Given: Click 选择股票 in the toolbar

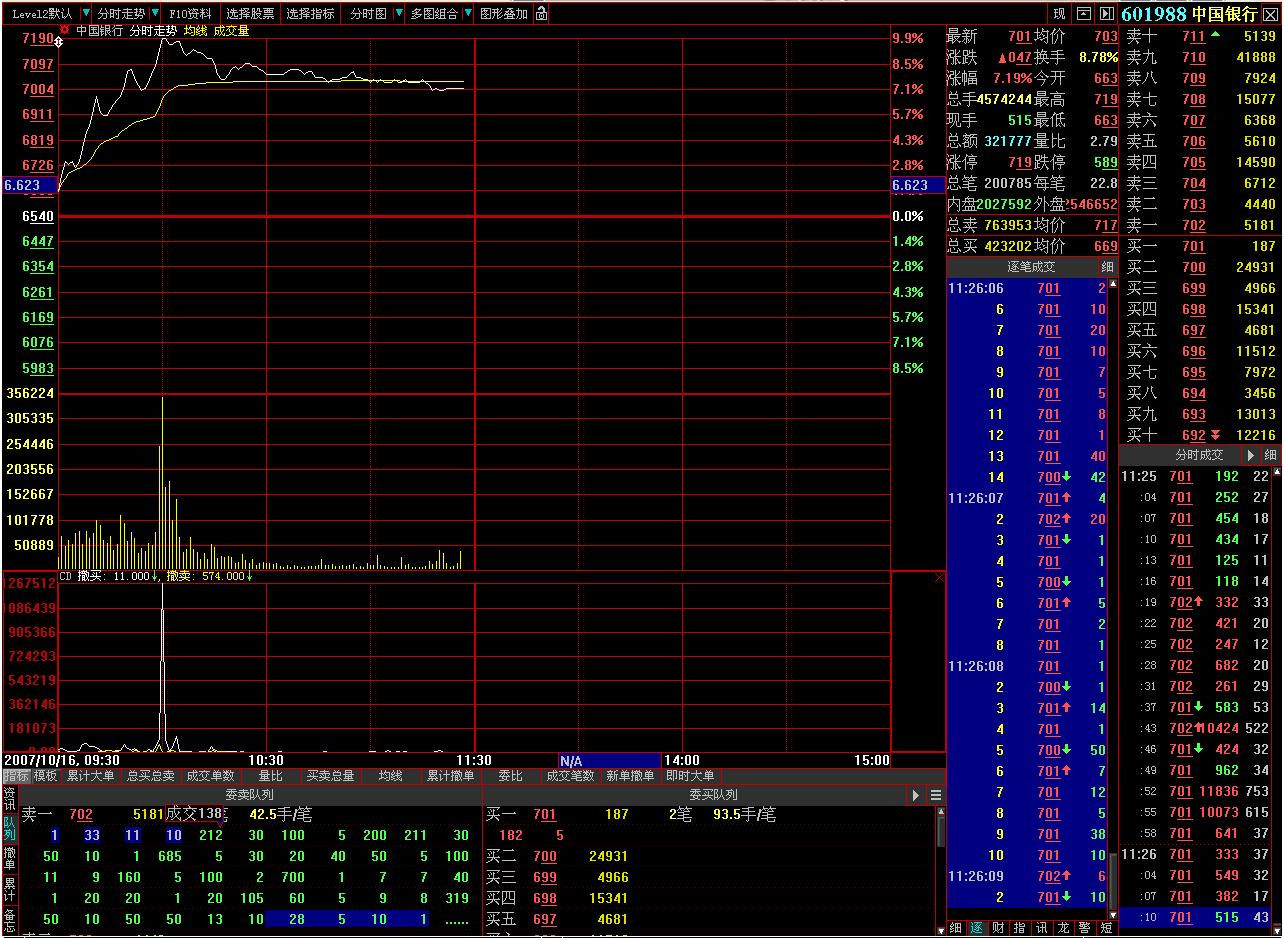Looking at the screenshot, I should [x=250, y=14].
